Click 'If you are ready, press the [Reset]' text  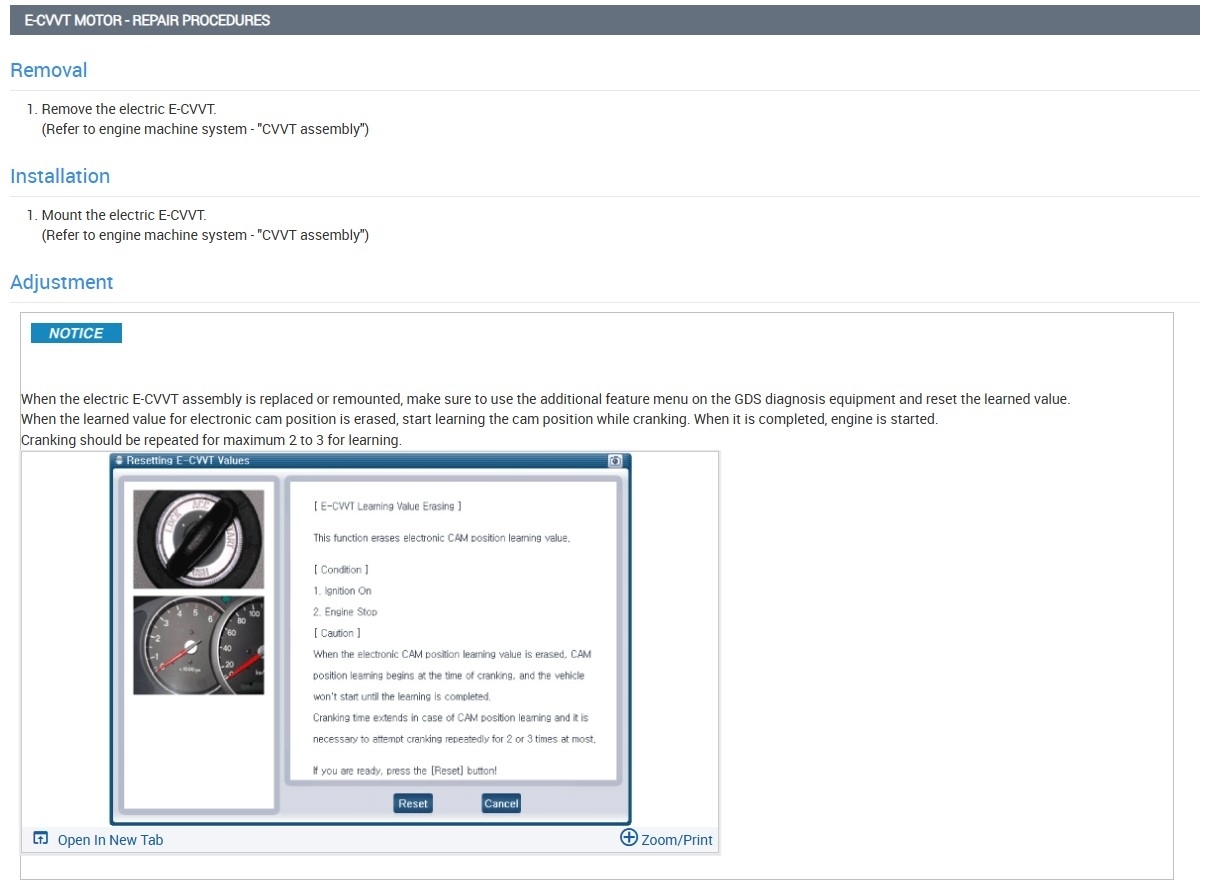[x=405, y=770]
